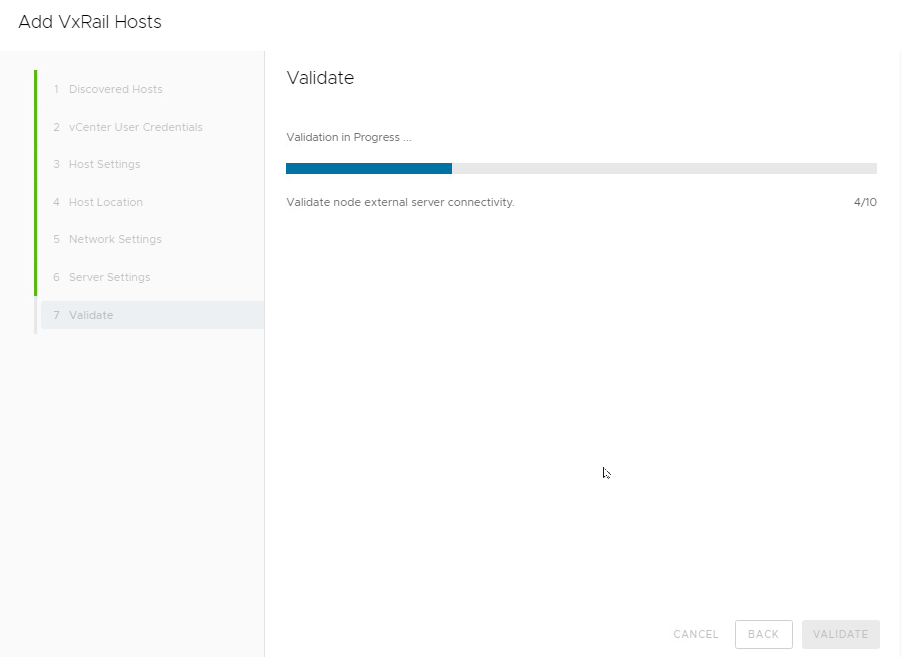Click the unfilled gray progress bar area
The image size is (902, 657).
click(x=664, y=169)
